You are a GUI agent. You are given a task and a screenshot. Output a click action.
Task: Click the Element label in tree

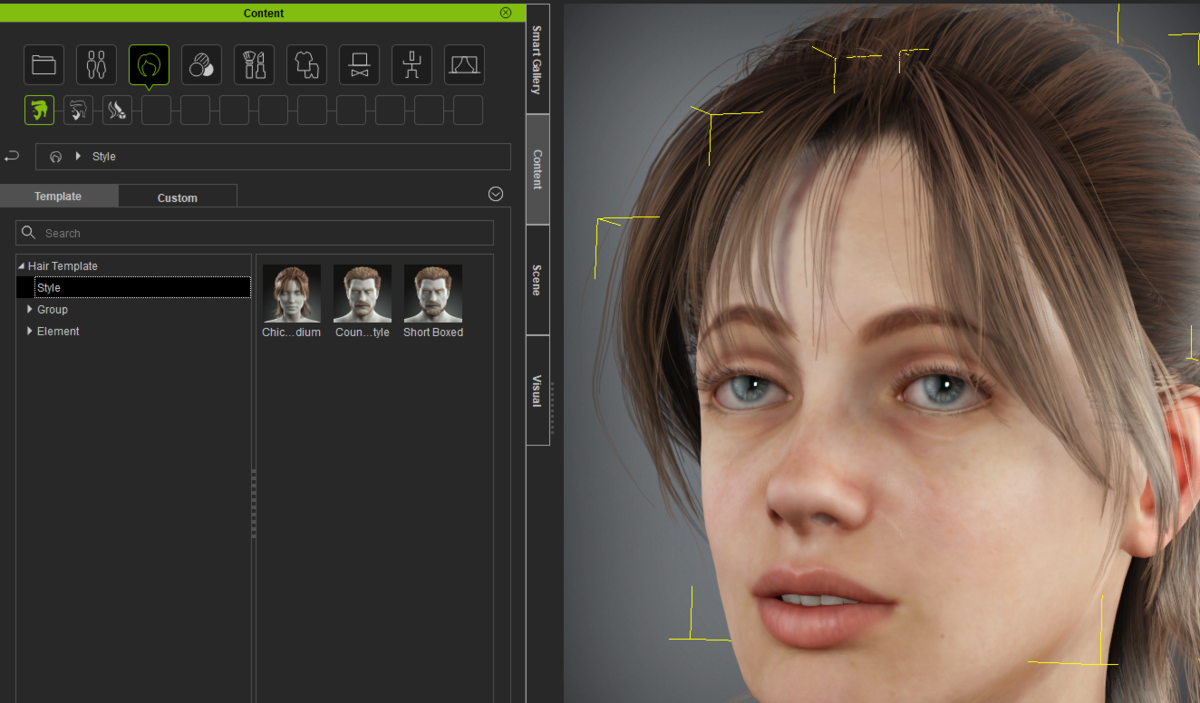pyautogui.click(x=58, y=331)
